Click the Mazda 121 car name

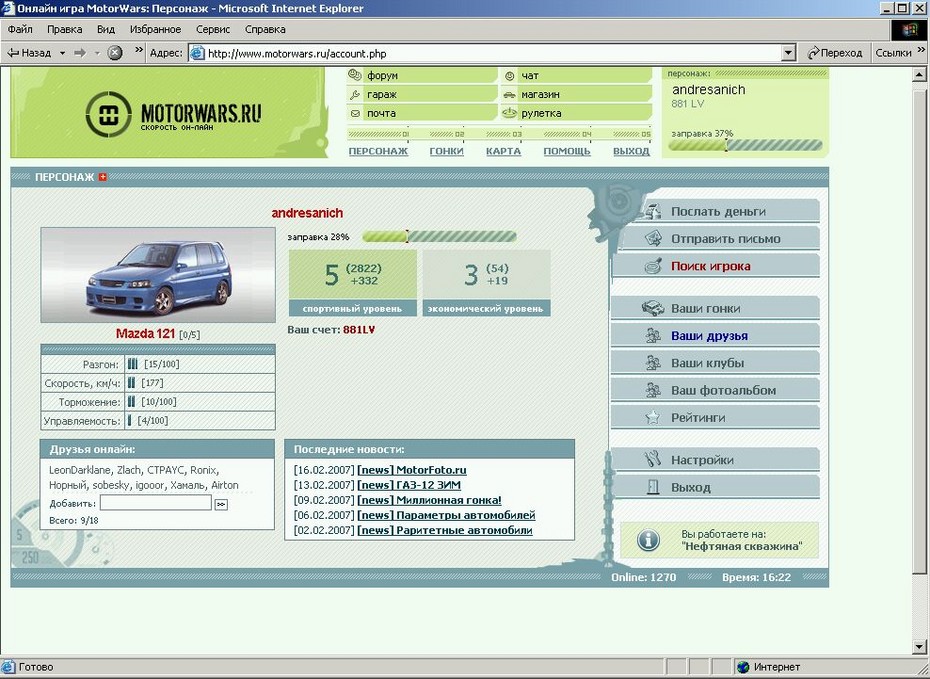tap(145, 334)
